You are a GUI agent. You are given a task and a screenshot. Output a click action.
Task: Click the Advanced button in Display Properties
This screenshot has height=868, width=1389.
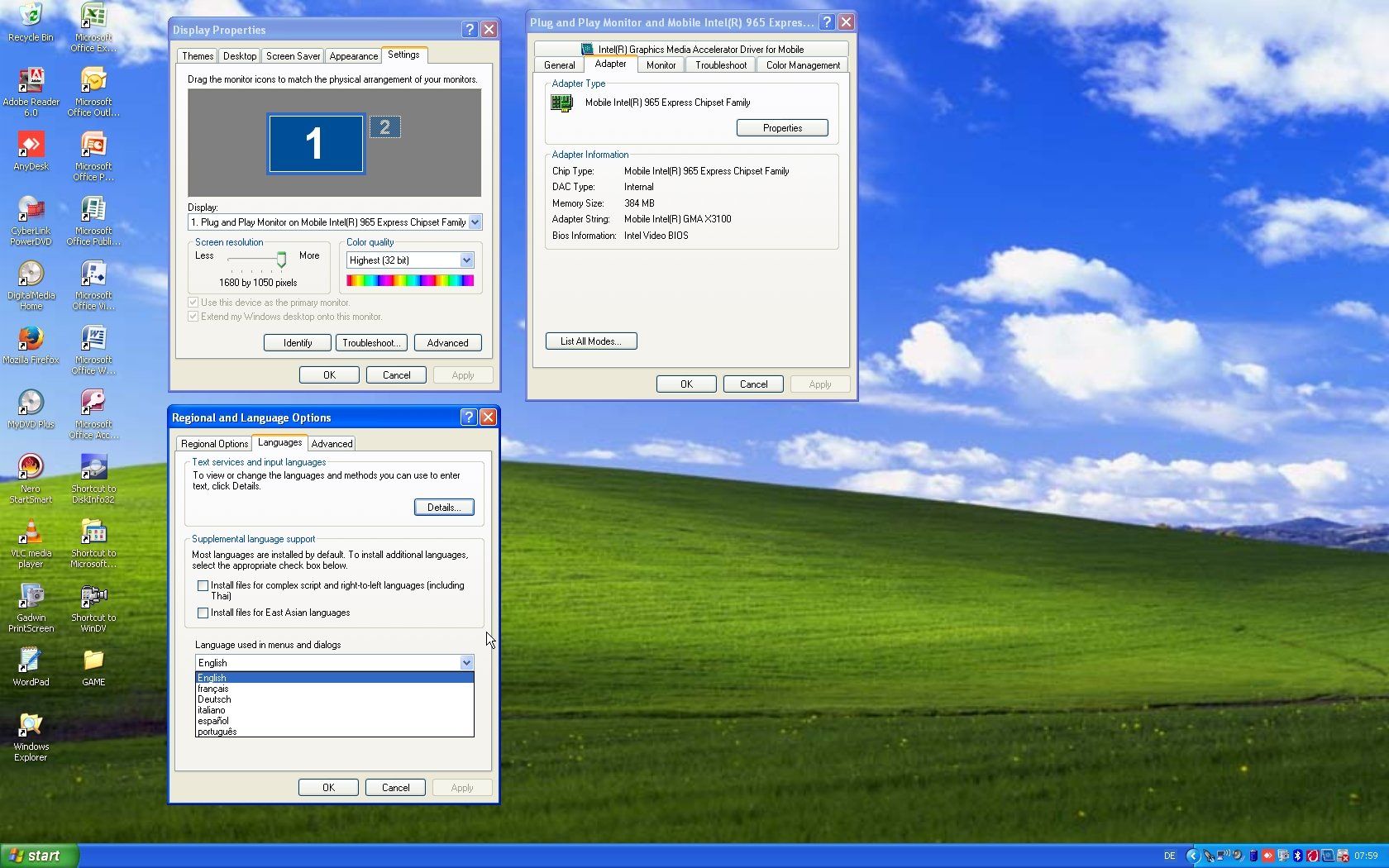448,343
